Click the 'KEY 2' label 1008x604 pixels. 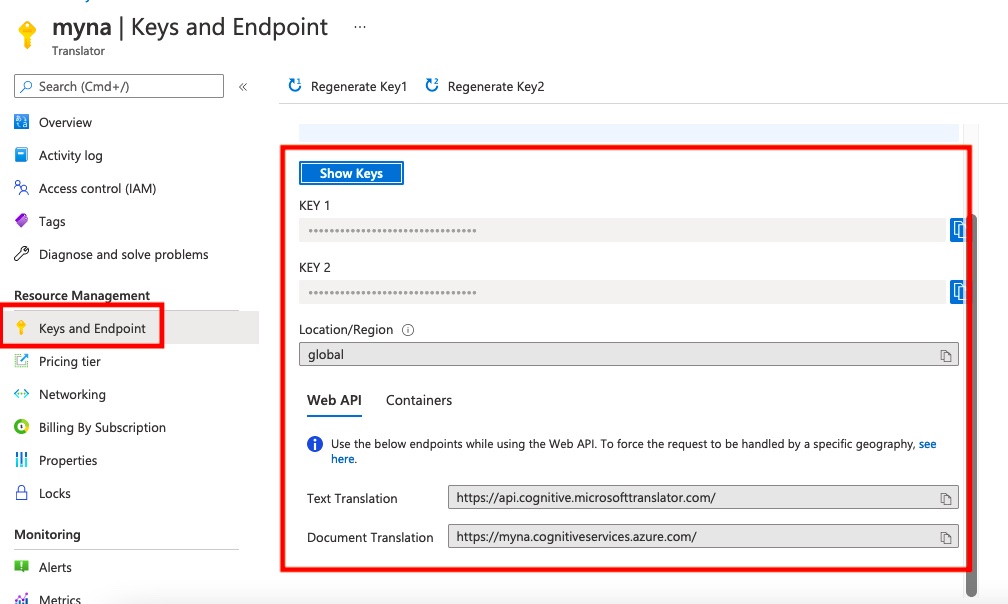[x=314, y=267]
